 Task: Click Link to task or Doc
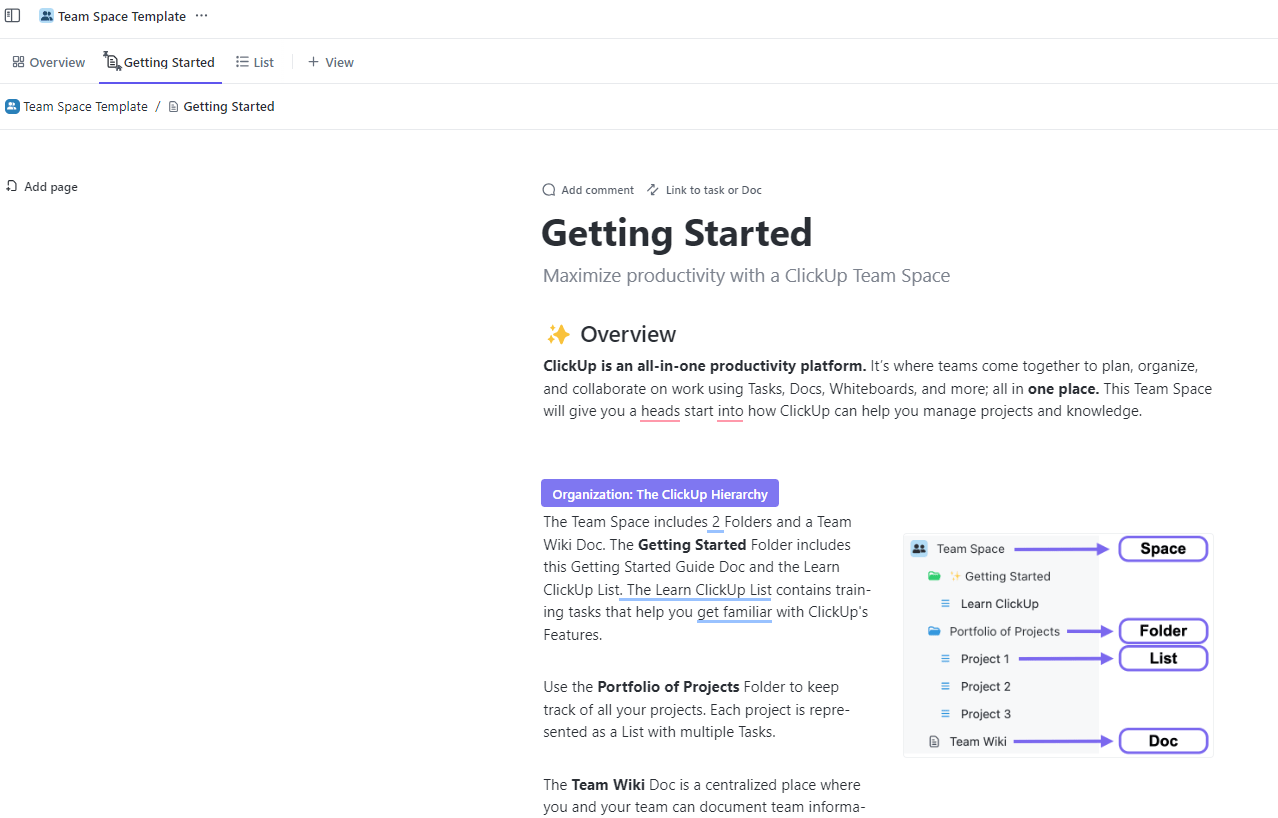(x=704, y=190)
